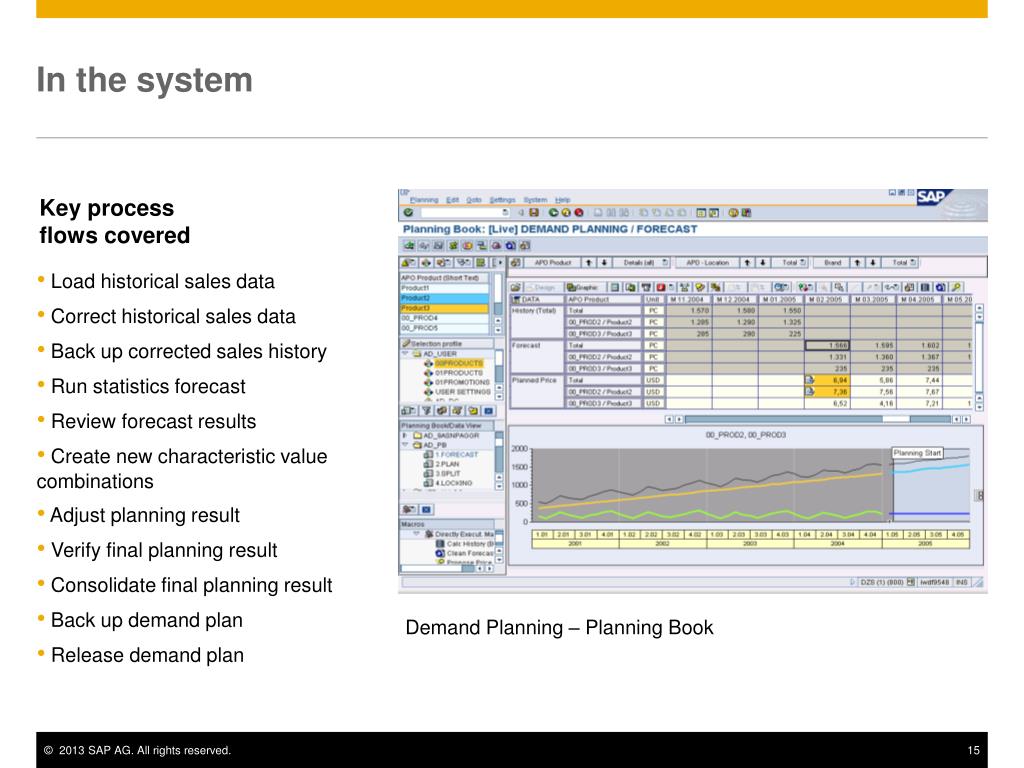Open the Settings menu

(x=503, y=200)
